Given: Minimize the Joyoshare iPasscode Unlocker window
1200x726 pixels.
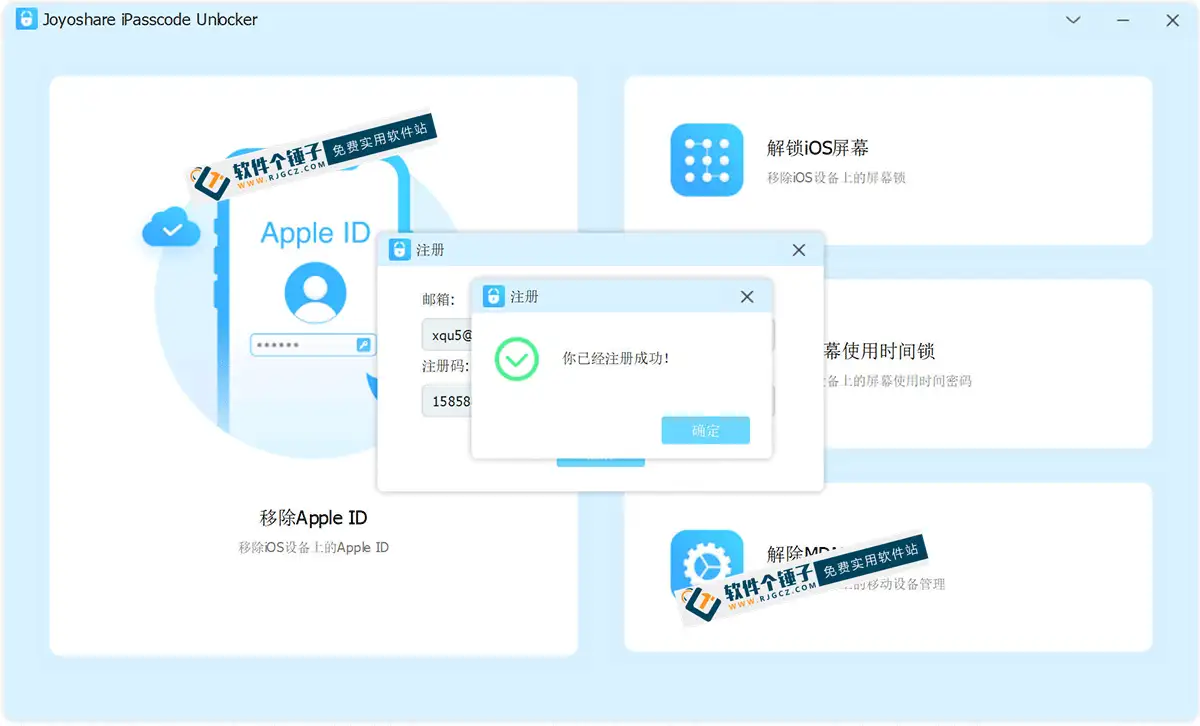Looking at the screenshot, I should coord(1123,20).
